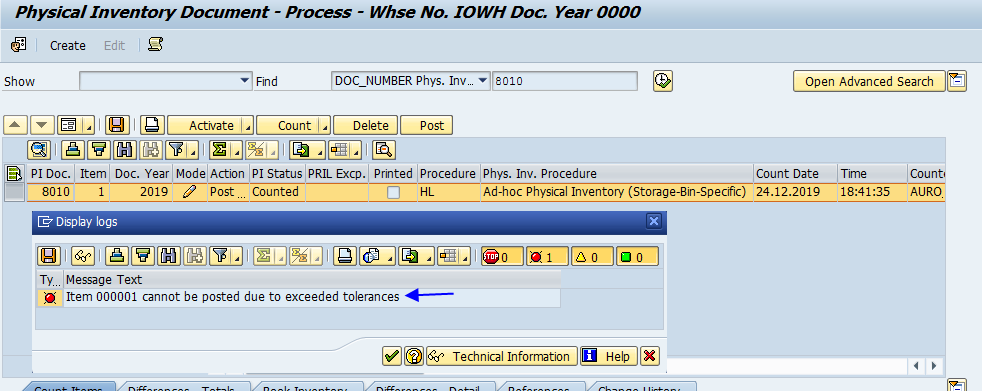The height and width of the screenshot is (391, 982).
Task: Toggle the STOP abort messages filter showing 0
Action: [502, 256]
